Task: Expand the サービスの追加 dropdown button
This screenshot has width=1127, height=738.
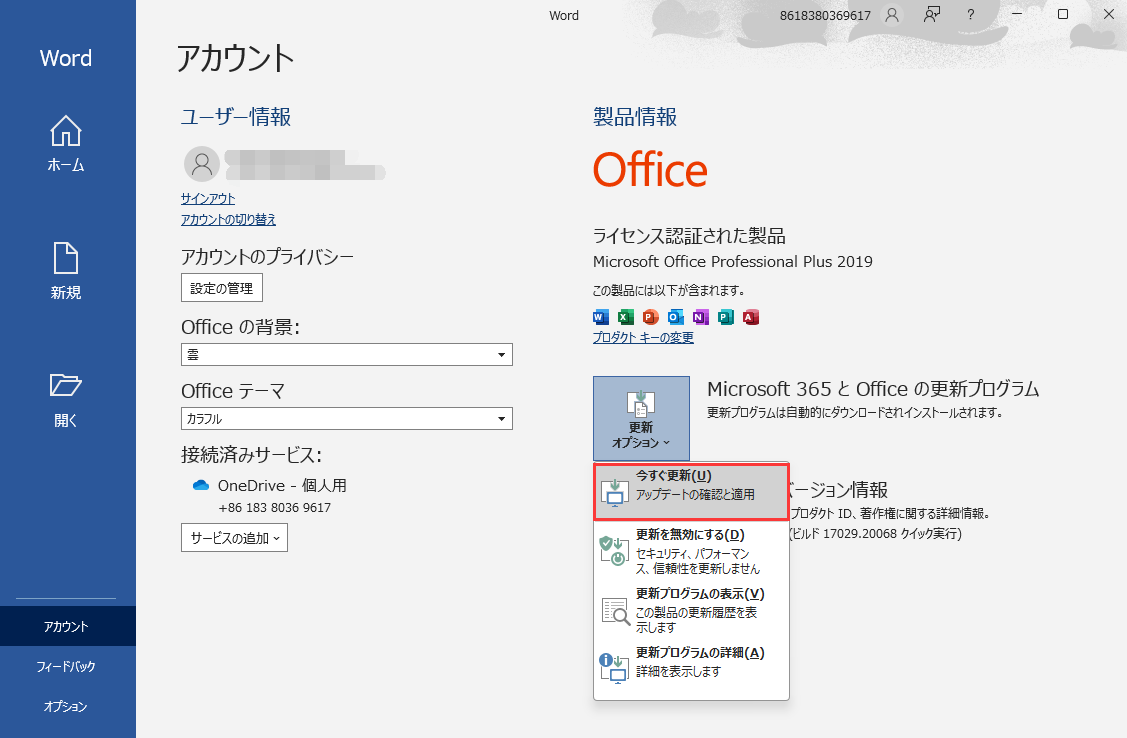Action: tap(234, 538)
